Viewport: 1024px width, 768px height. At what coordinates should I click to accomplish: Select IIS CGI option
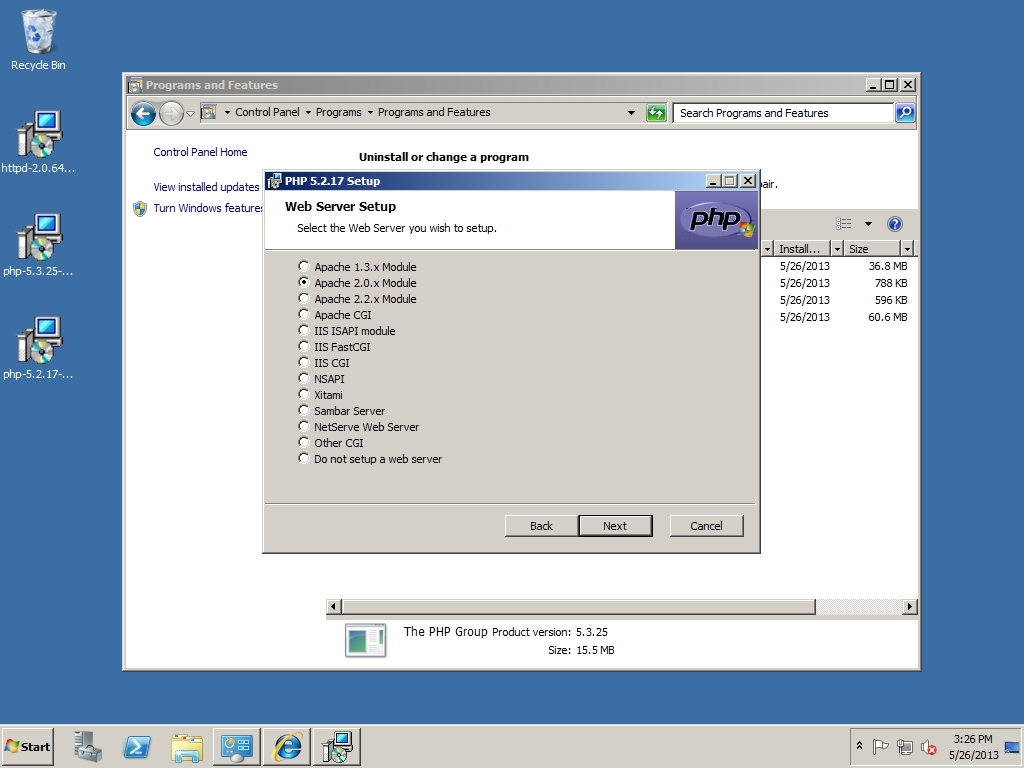[x=304, y=362]
